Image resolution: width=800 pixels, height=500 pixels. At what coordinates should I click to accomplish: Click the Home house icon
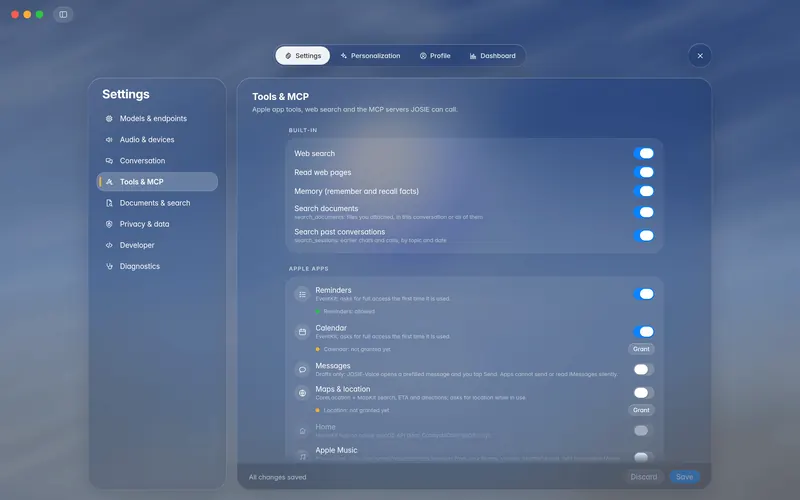coord(302,431)
